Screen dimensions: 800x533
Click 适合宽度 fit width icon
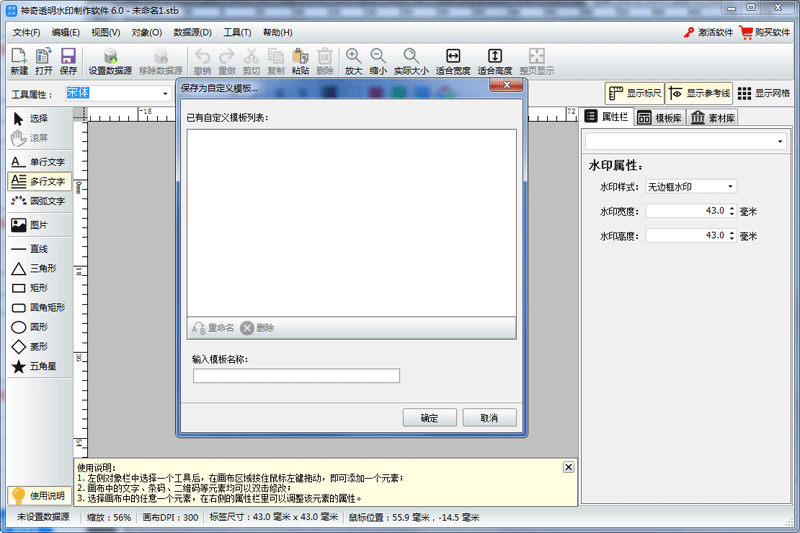[453, 61]
